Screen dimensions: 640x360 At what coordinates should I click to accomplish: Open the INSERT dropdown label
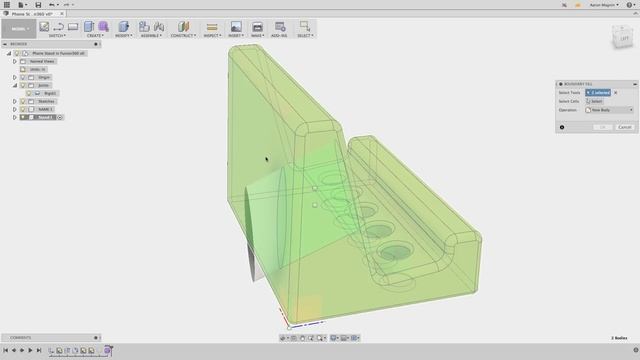click(x=236, y=36)
